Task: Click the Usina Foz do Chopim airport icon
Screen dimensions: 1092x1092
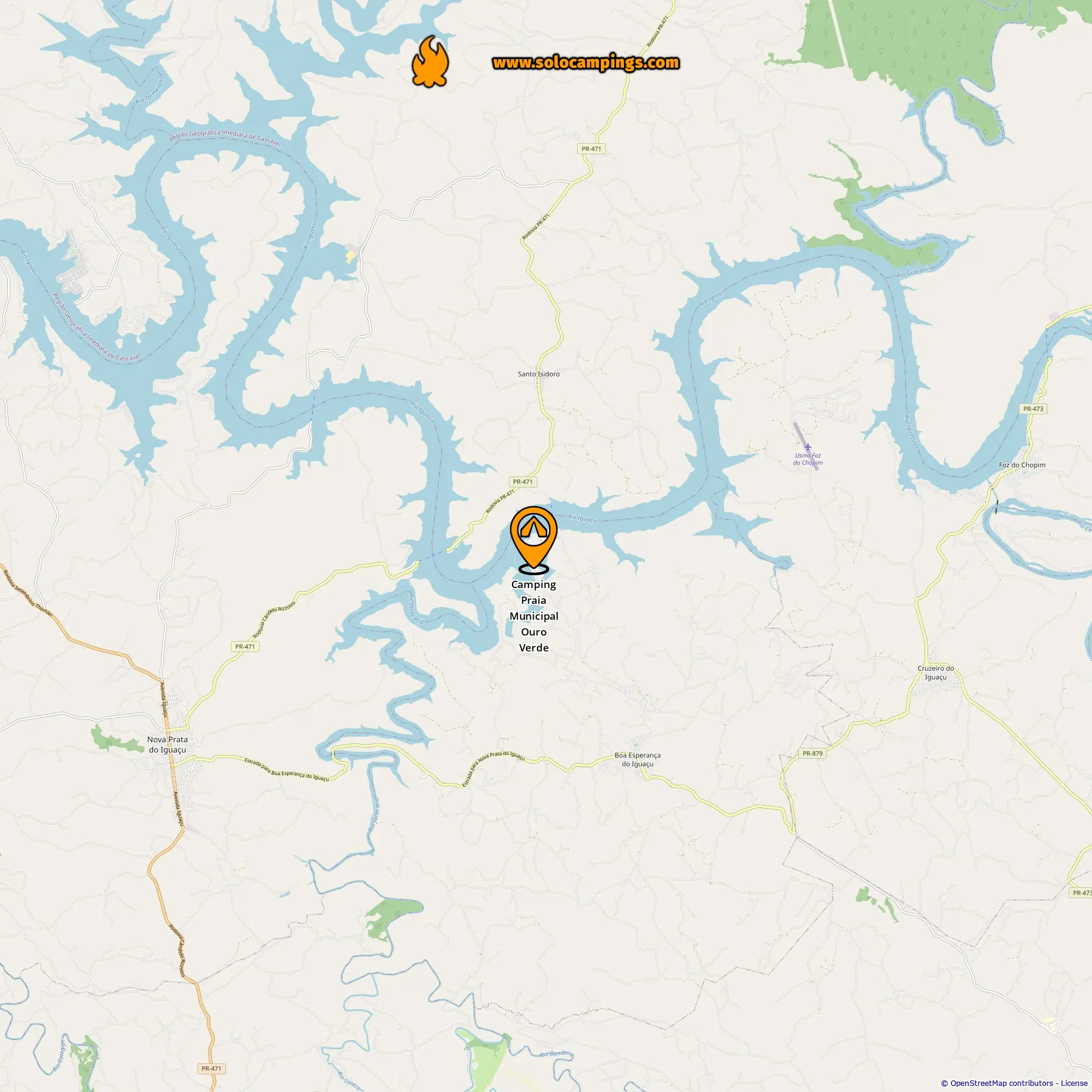Action: pos(808,448)
